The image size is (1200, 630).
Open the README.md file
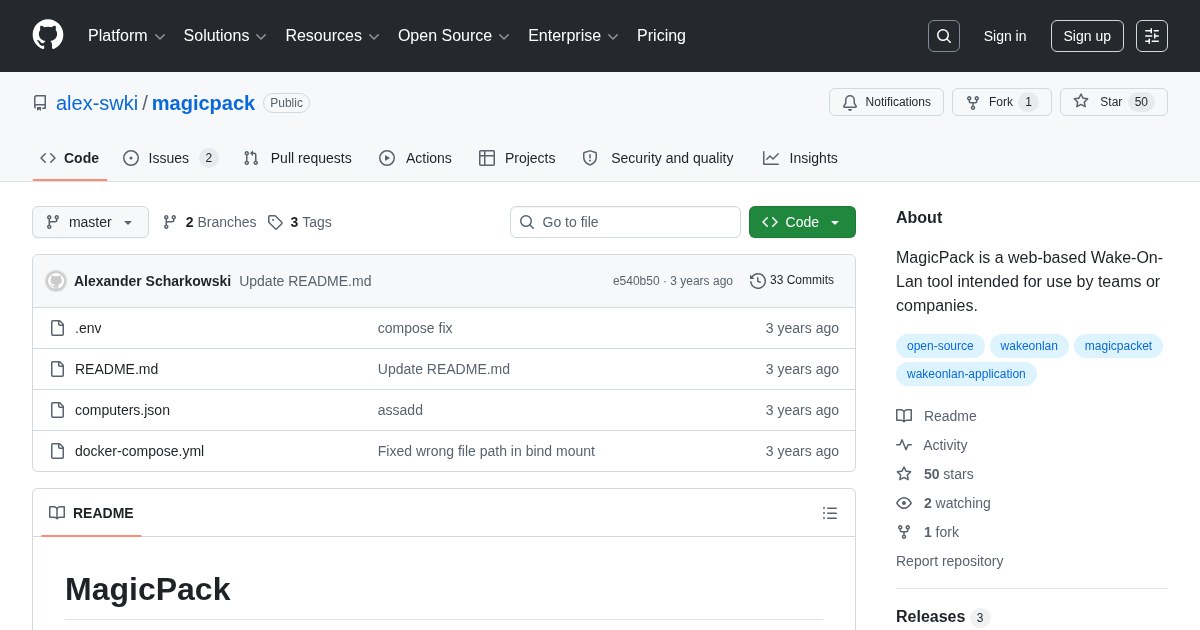[116, 369]
